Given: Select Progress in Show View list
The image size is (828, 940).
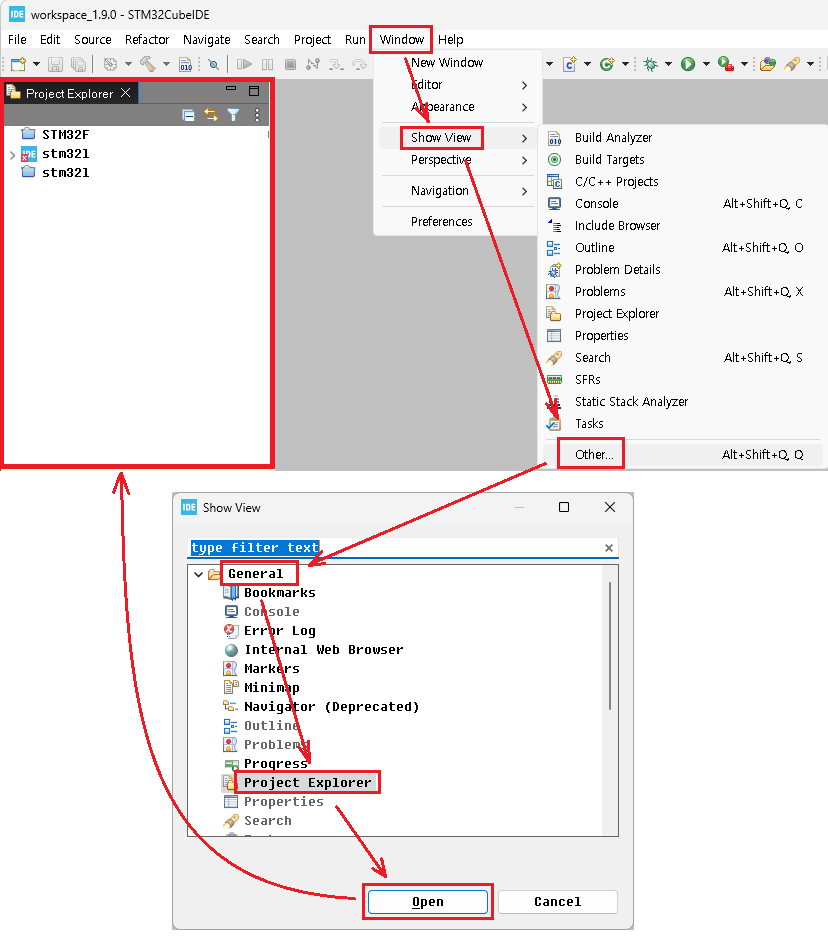Looking at the screenshot, I should pyautogui.click(x=276, y=764).
